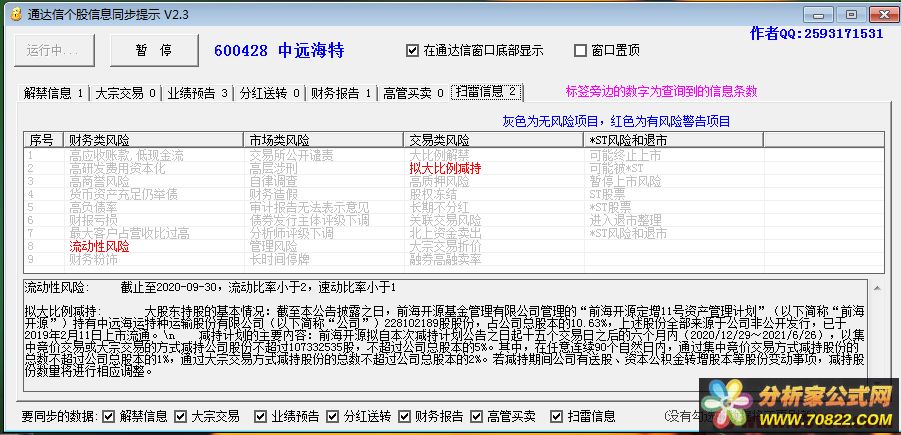Select the 高层涉刑 cell
The width and height of the screenshot is (901, 435).
[x=273, y=168]
